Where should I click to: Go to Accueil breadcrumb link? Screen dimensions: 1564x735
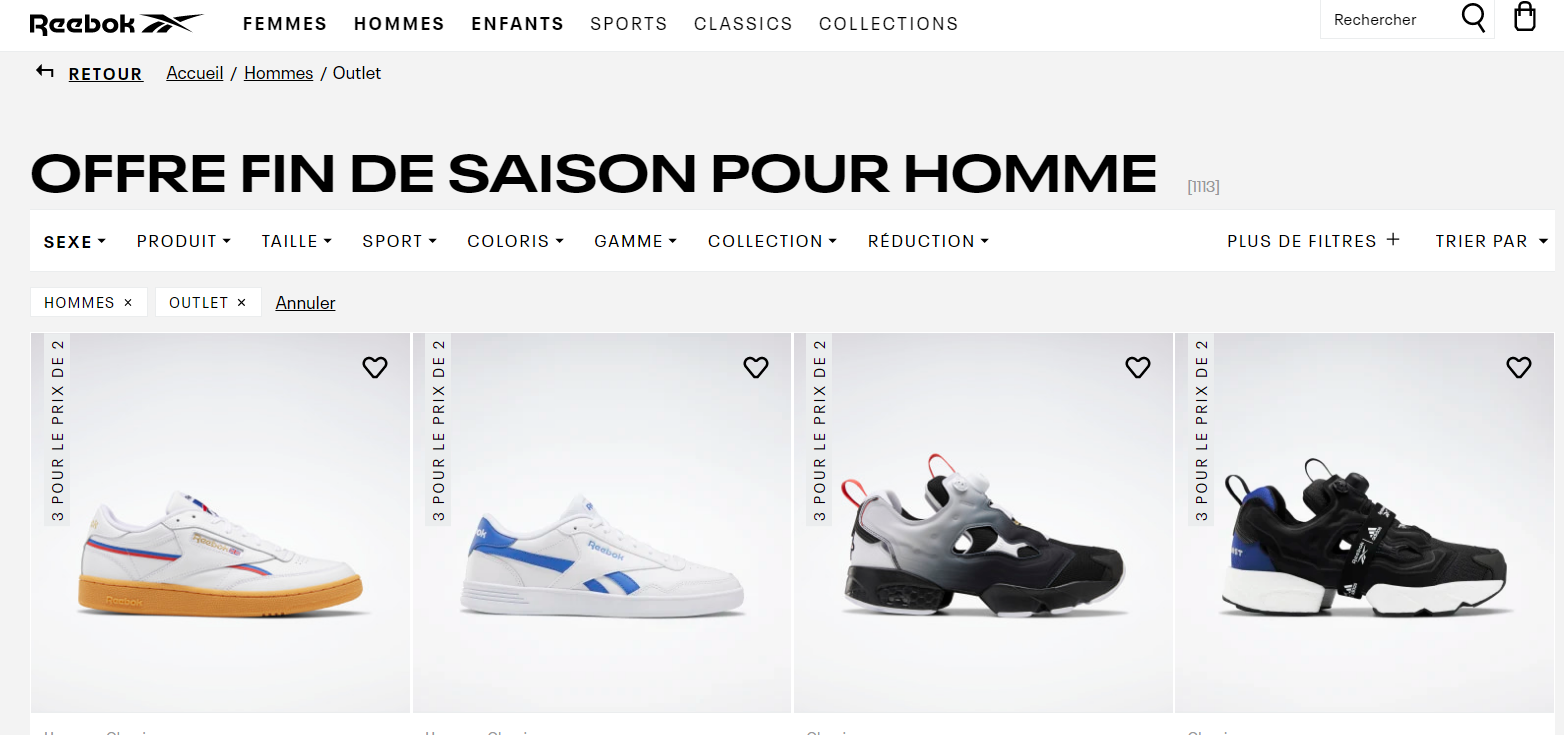195,73
